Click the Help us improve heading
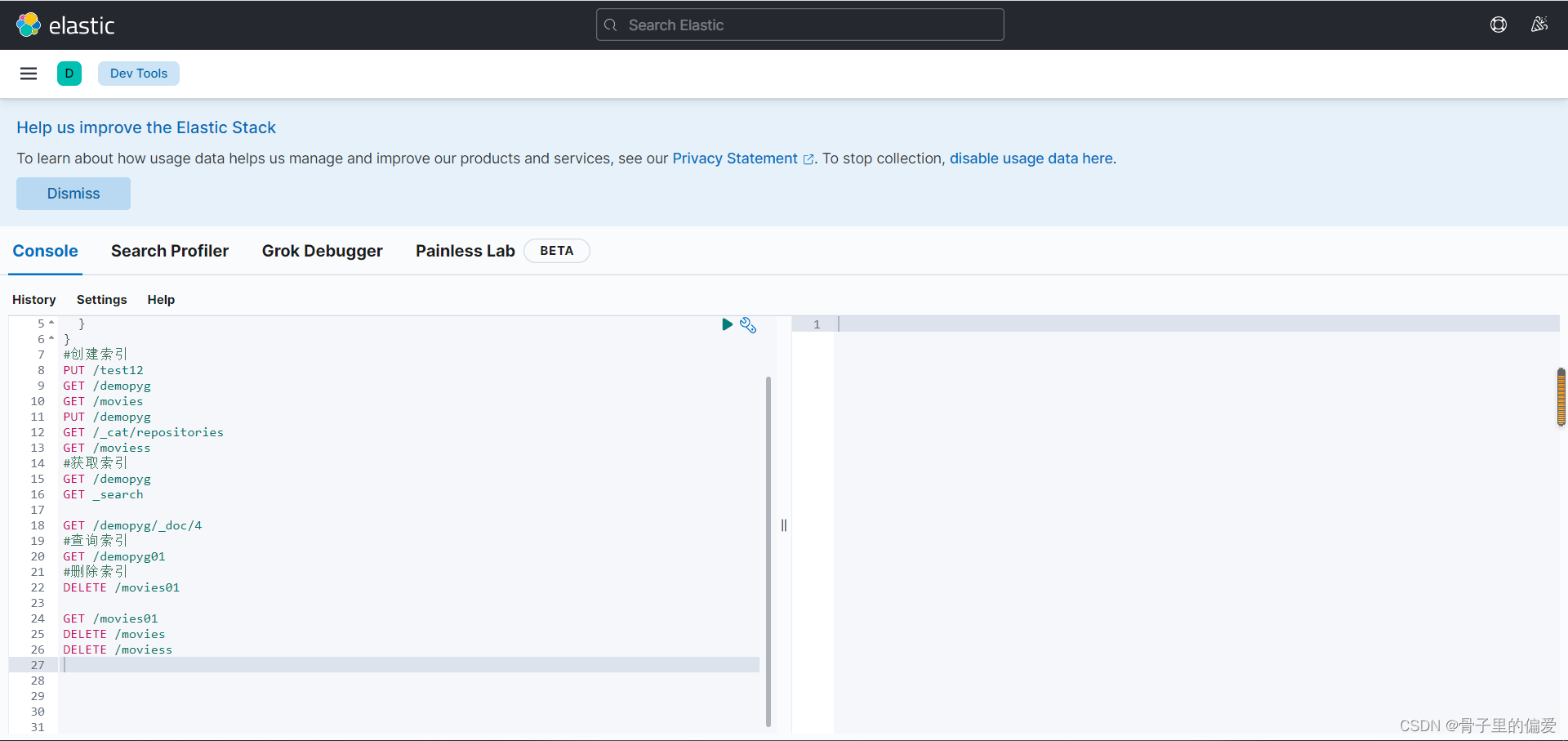The image size is (1568, 741). (x=146, y=127)
